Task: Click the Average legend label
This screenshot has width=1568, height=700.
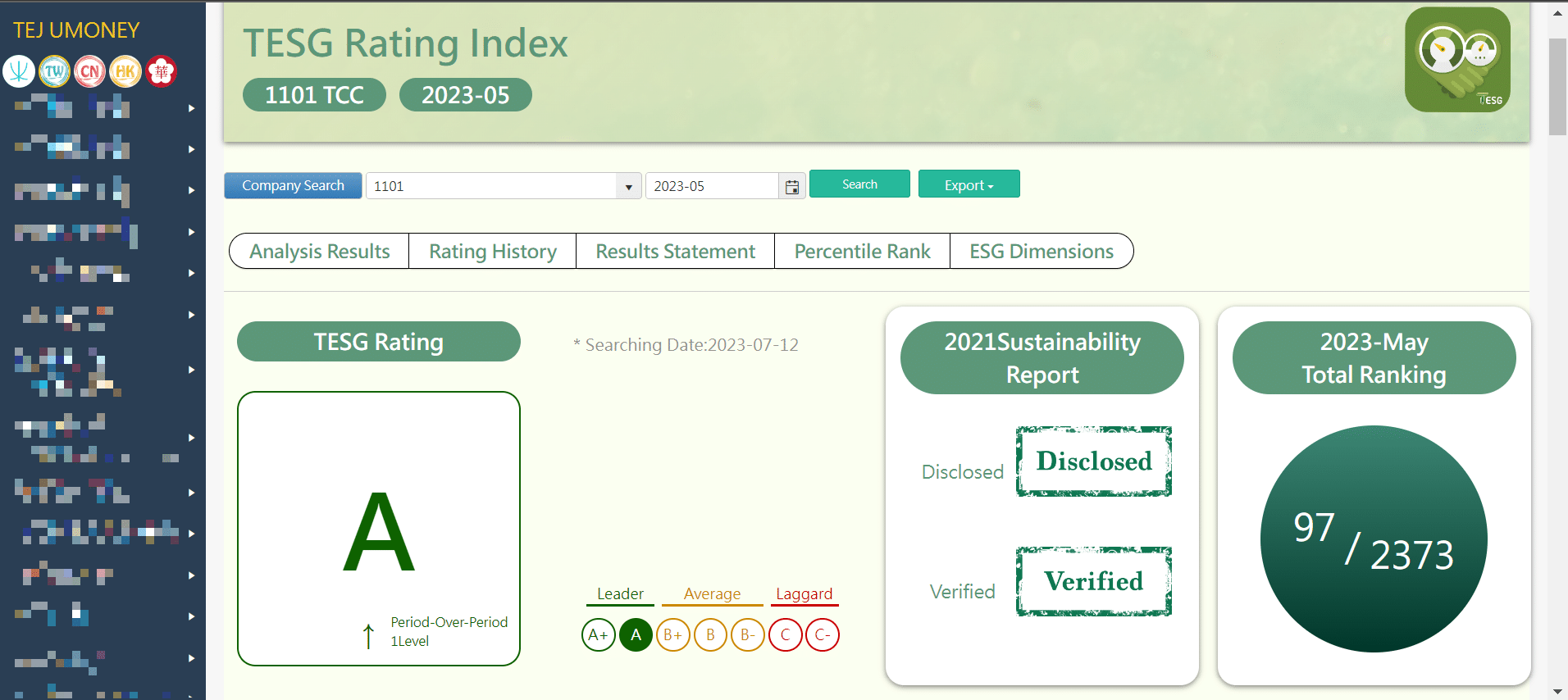Action: (712, 593)
